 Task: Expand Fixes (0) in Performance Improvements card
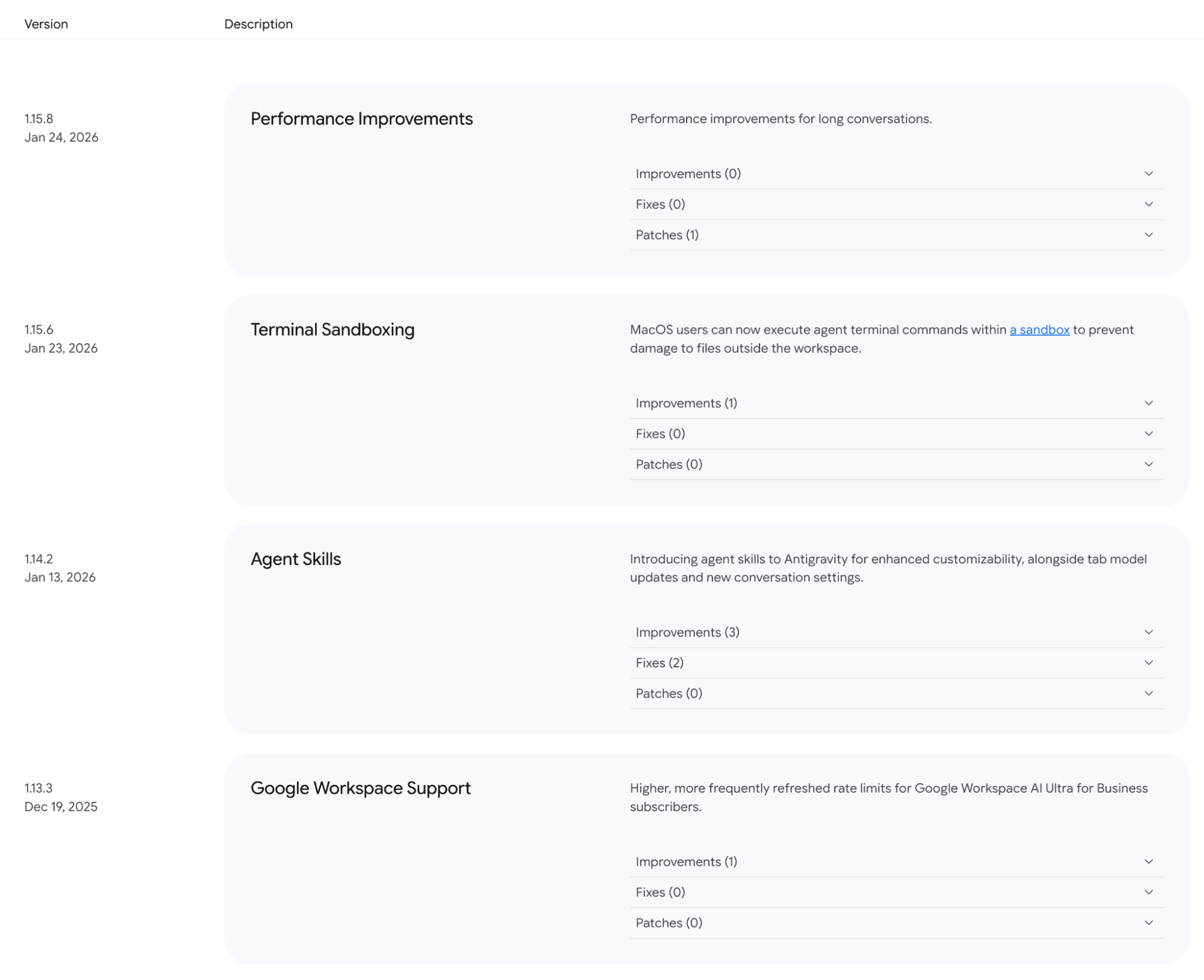(x=895, y=205)
